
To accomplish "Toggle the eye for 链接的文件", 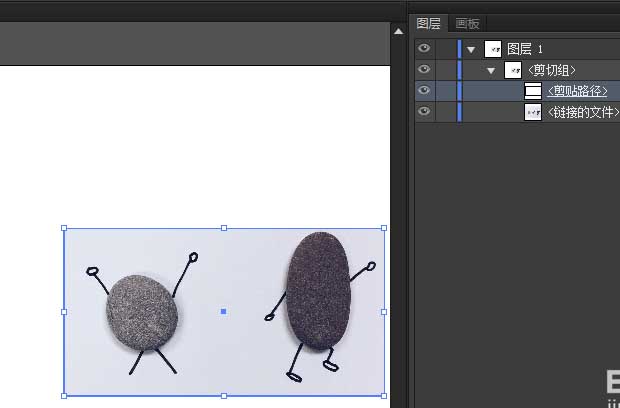I will pos(424,112).
